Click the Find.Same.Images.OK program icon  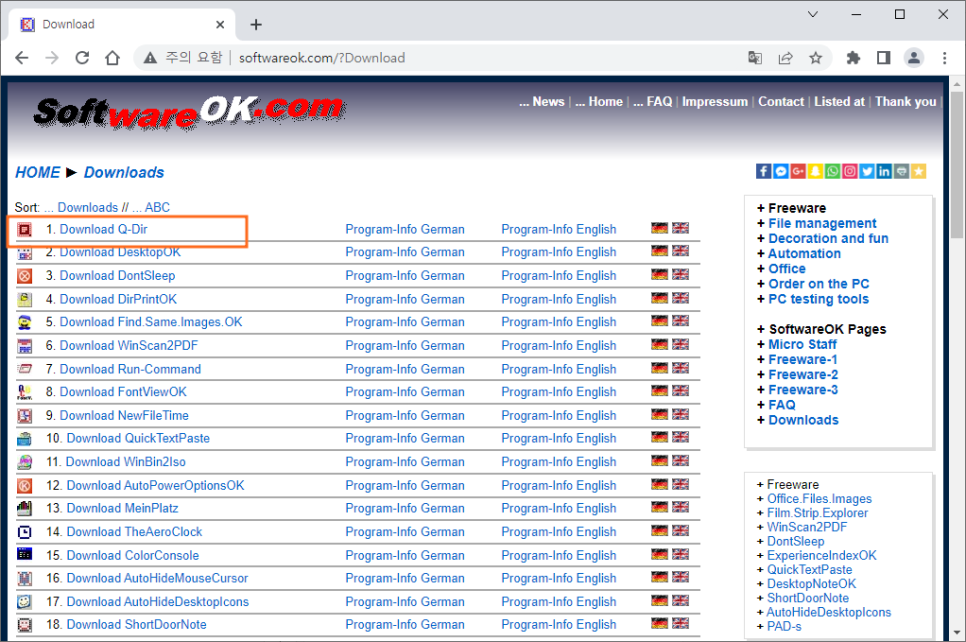pyautogui.click(x=24, y=322)
